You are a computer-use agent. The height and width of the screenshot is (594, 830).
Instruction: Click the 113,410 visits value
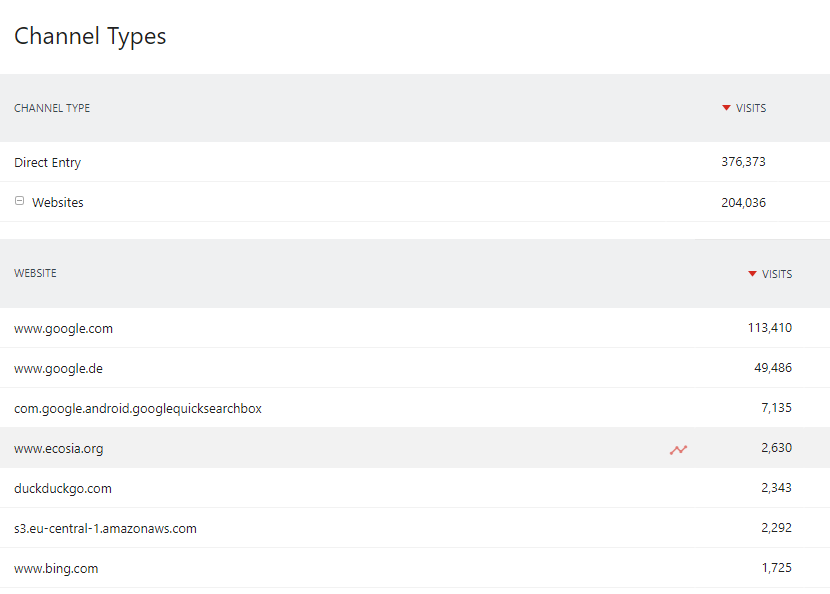click(770, 328)
